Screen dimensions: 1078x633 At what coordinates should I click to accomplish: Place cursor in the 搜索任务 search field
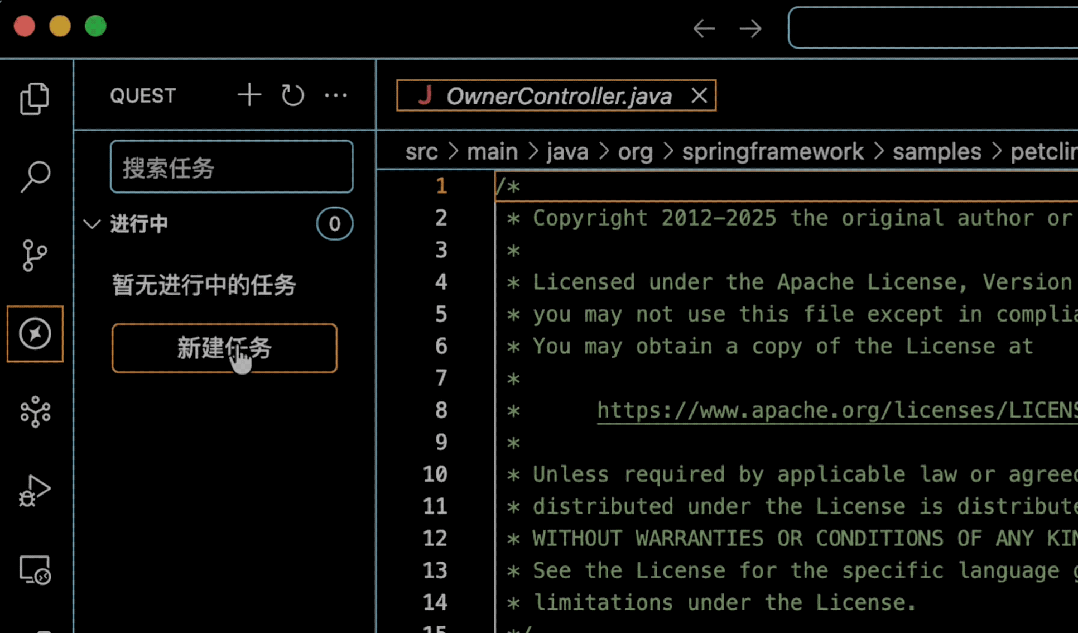[x=231, y=166]
